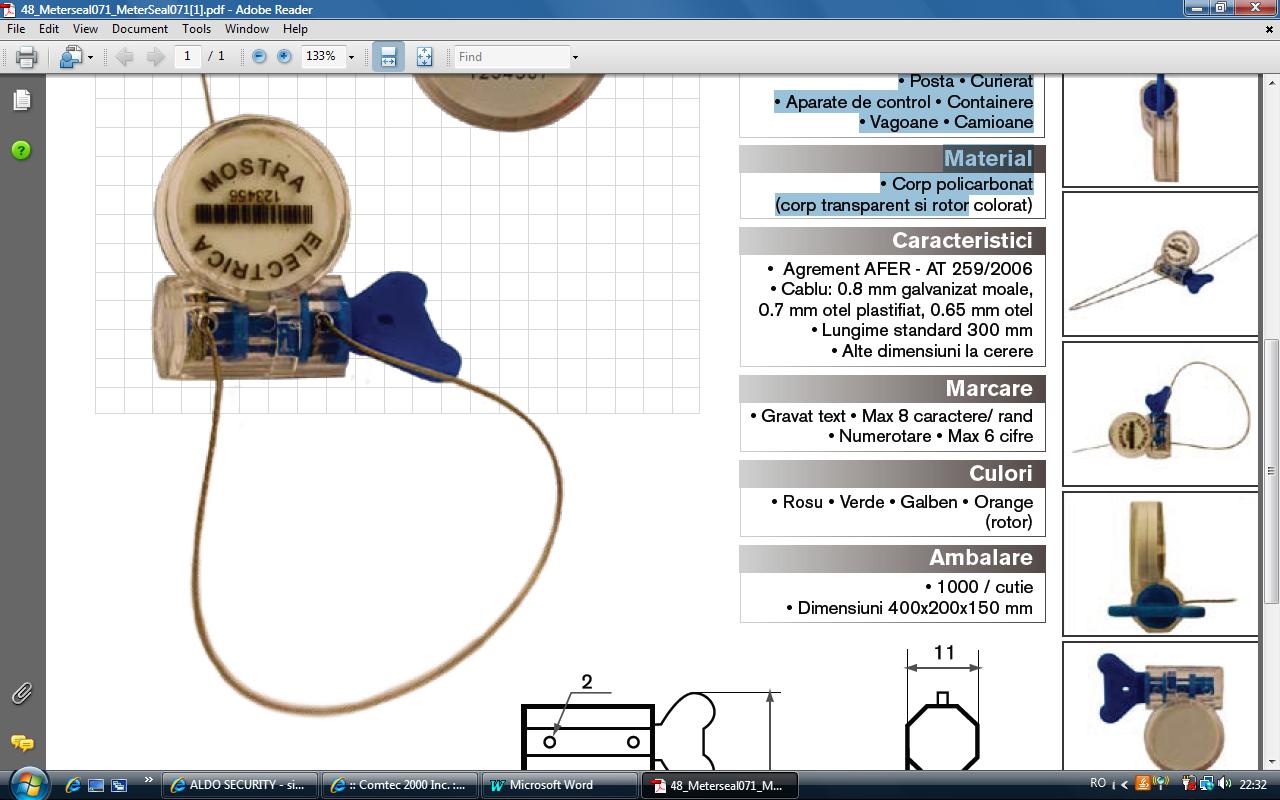Go to the next page arrow
Screen dimensions: 1280x800
pos(155,57)
